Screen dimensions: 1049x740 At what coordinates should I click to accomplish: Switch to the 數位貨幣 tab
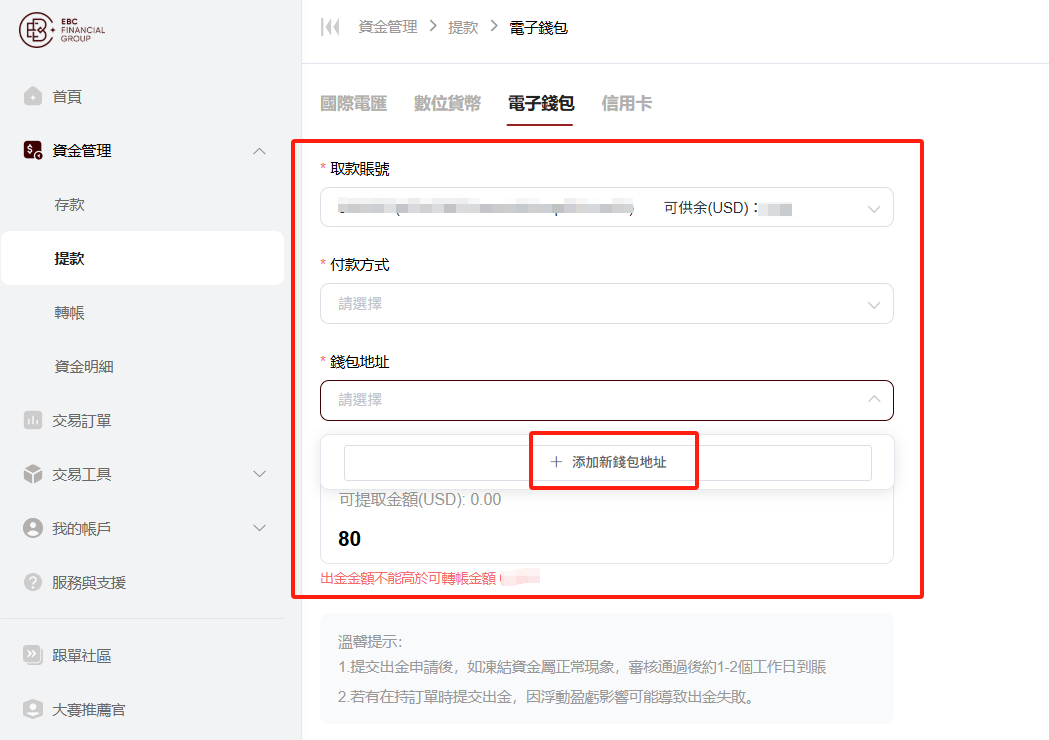(447, 103)
